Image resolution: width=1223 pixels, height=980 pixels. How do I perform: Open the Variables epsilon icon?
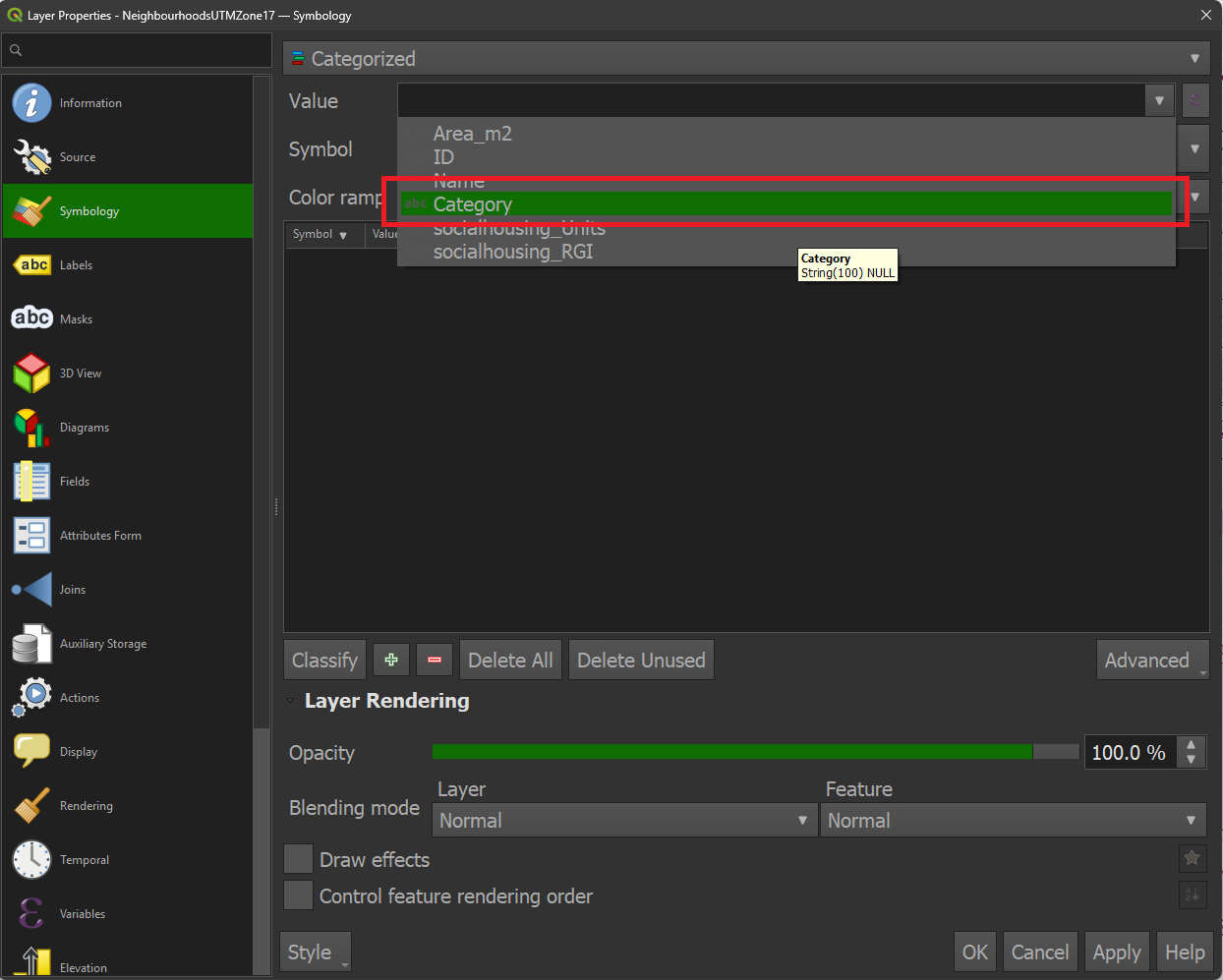click(x=31, y=913)
